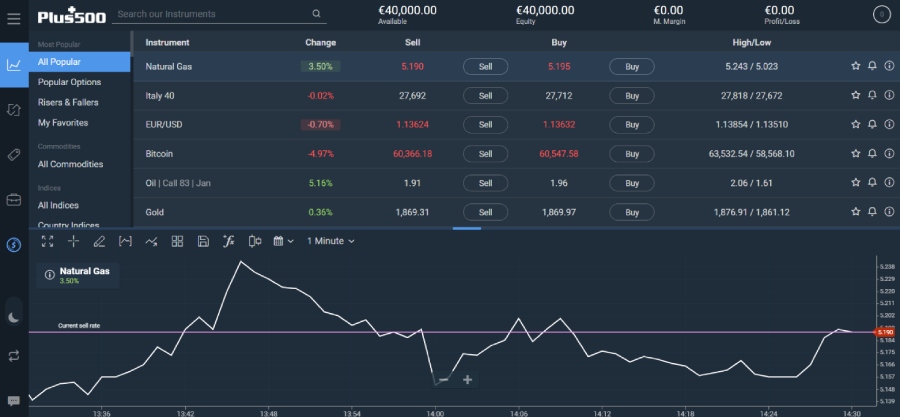Switch account mode via arrows icon
Screen dimensions: 900x417
14,356
